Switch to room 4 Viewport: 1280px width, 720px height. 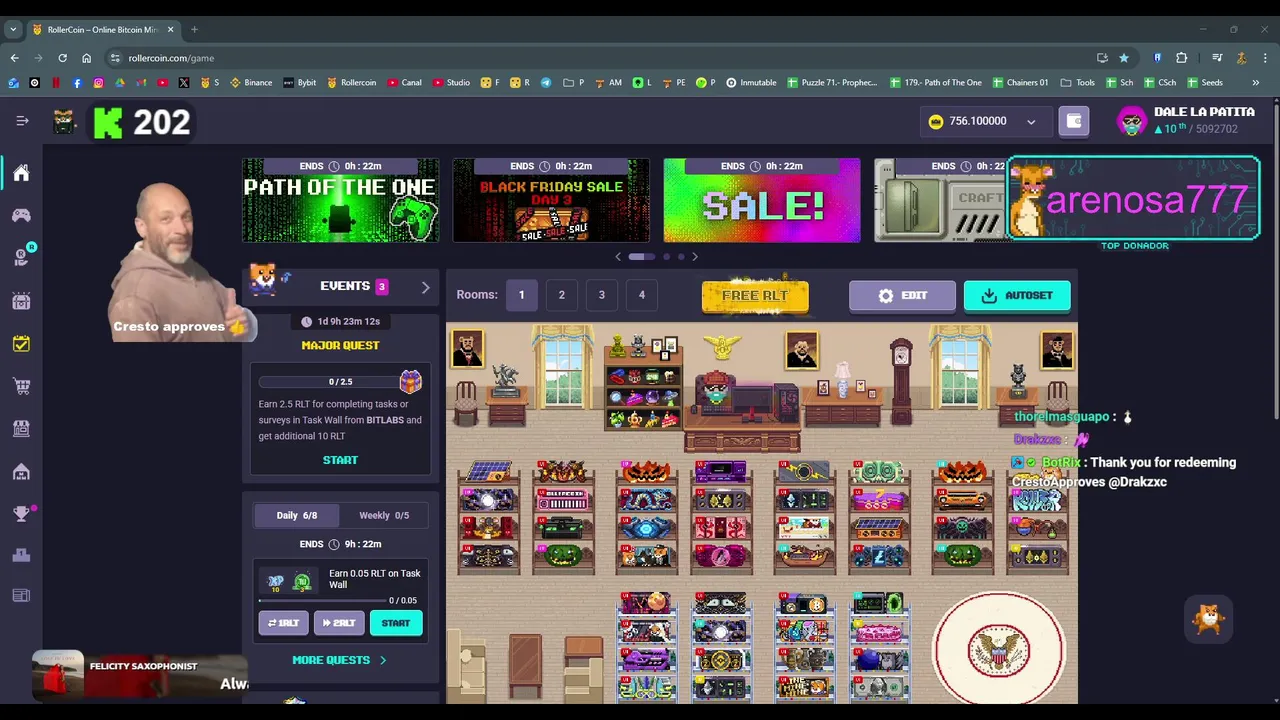click(641, 295)
